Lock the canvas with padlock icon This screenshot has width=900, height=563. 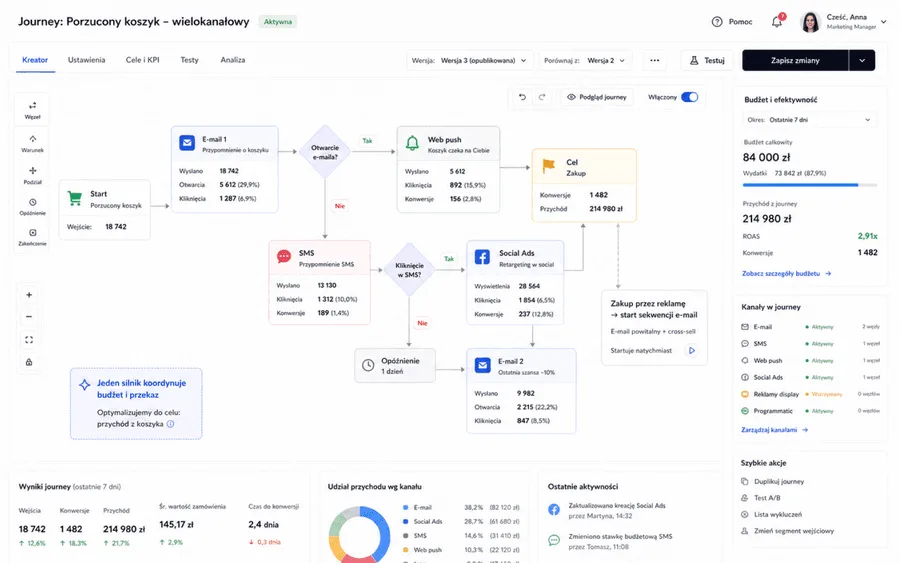click(x=29, y=362)
